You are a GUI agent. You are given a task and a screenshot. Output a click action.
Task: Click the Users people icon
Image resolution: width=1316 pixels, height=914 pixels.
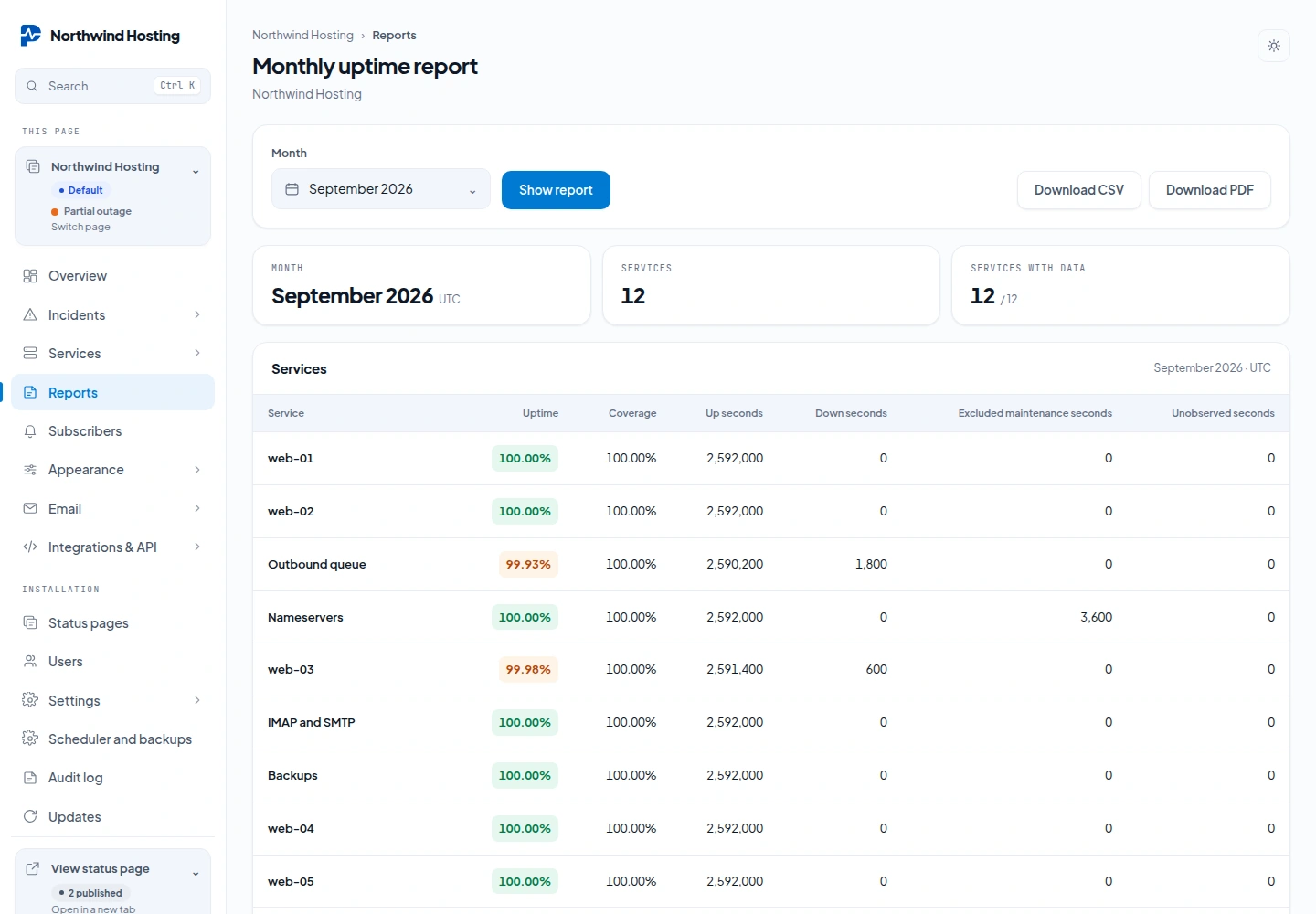coord(30,661)
